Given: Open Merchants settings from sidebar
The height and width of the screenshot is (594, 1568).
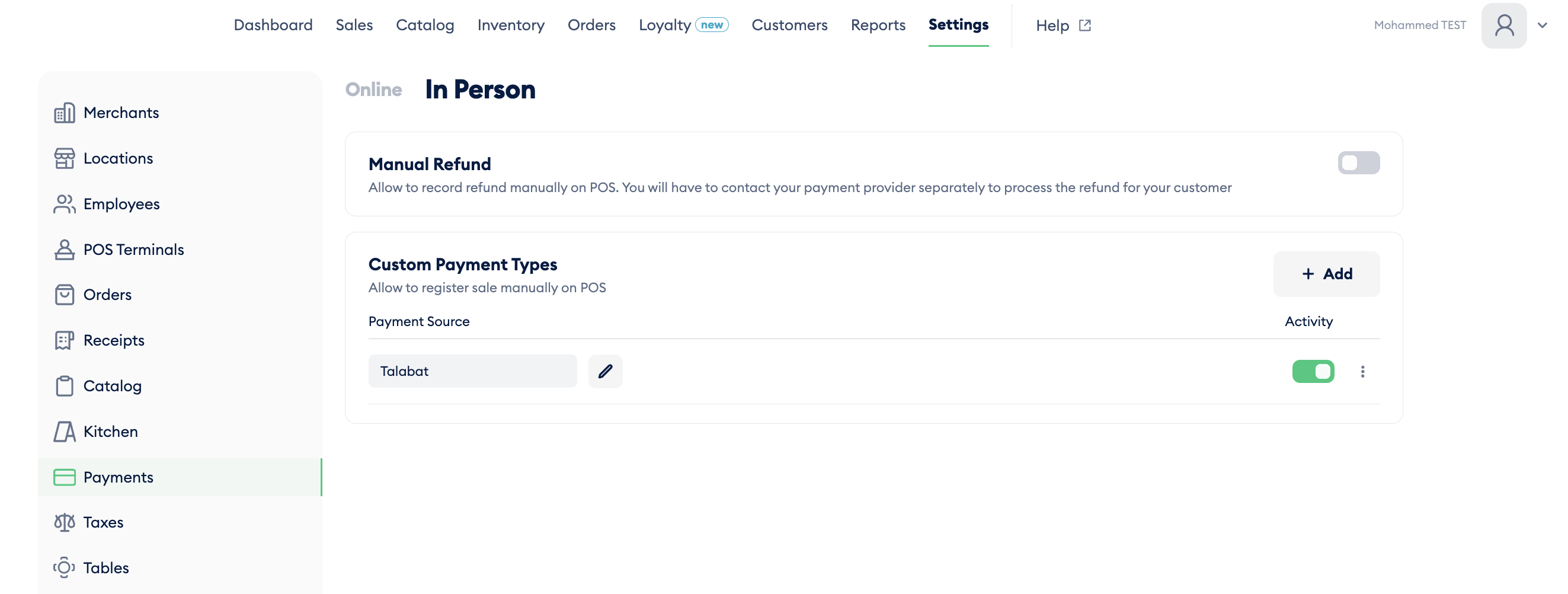Looking at the screenshot, I should [121, 113].
